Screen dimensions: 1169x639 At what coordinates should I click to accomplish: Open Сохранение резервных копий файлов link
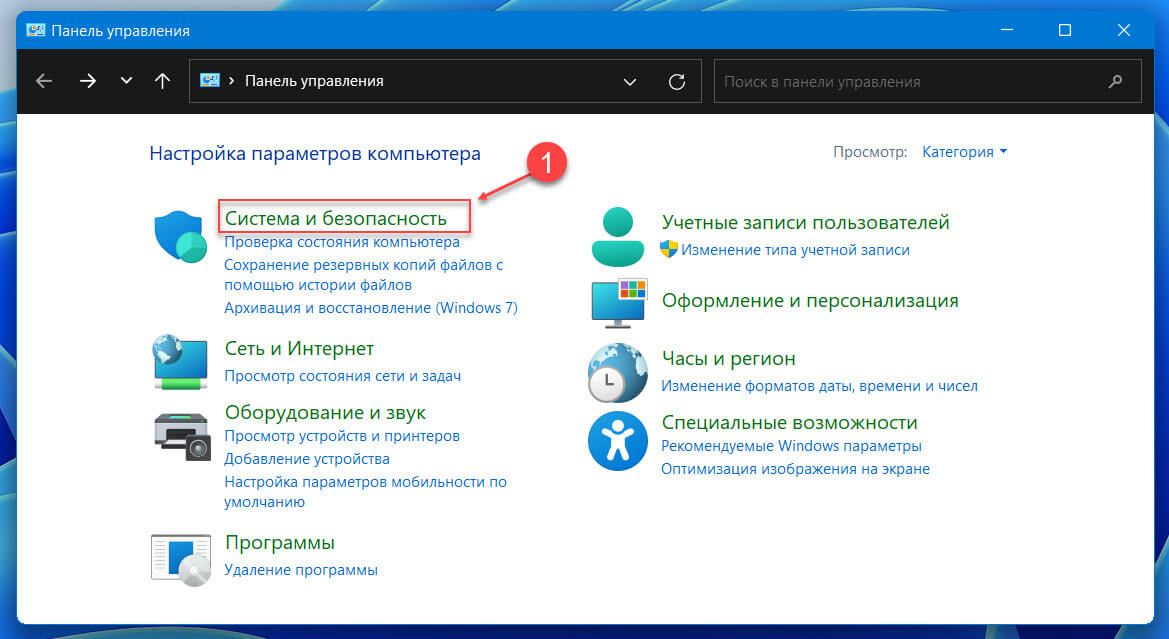click(364, 274)
